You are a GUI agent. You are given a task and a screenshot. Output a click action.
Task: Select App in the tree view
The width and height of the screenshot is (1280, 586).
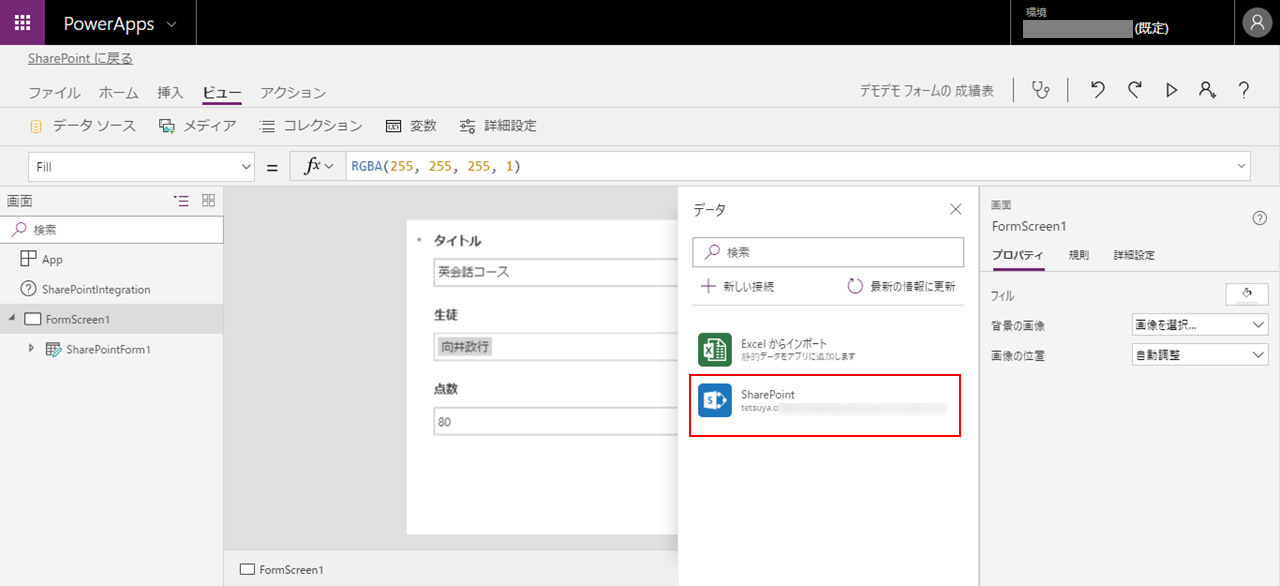pos(52,259)
